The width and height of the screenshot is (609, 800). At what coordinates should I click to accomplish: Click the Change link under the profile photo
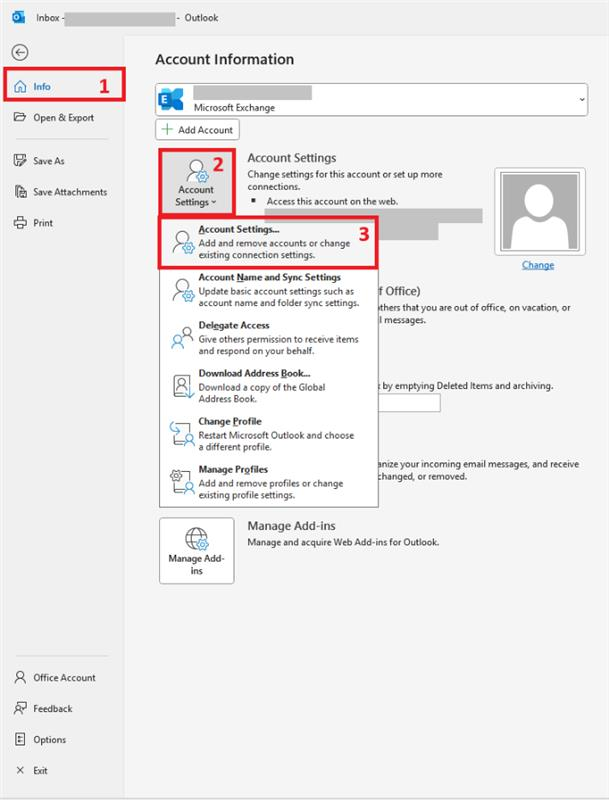(x=538, y=265)
